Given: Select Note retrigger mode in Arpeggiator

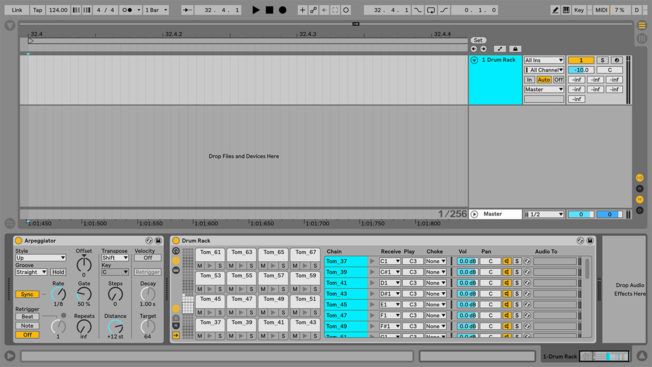Looking at the screenshot, I should click(27, 326).
